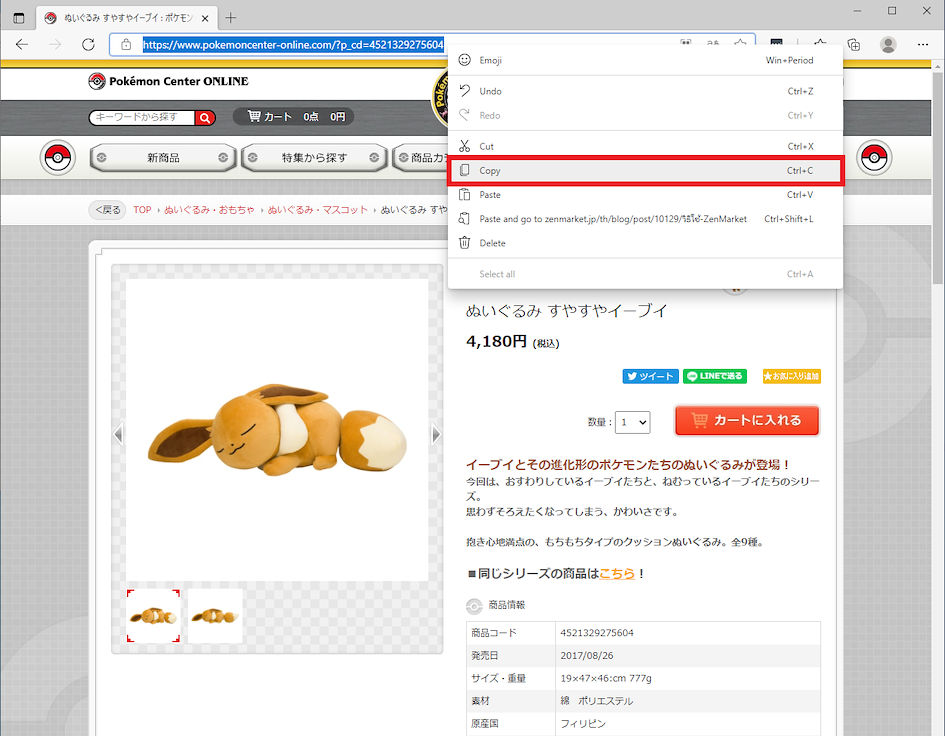View site information via the lock icon
This screenshot has height=736, width=945.
tap(126, 45)
